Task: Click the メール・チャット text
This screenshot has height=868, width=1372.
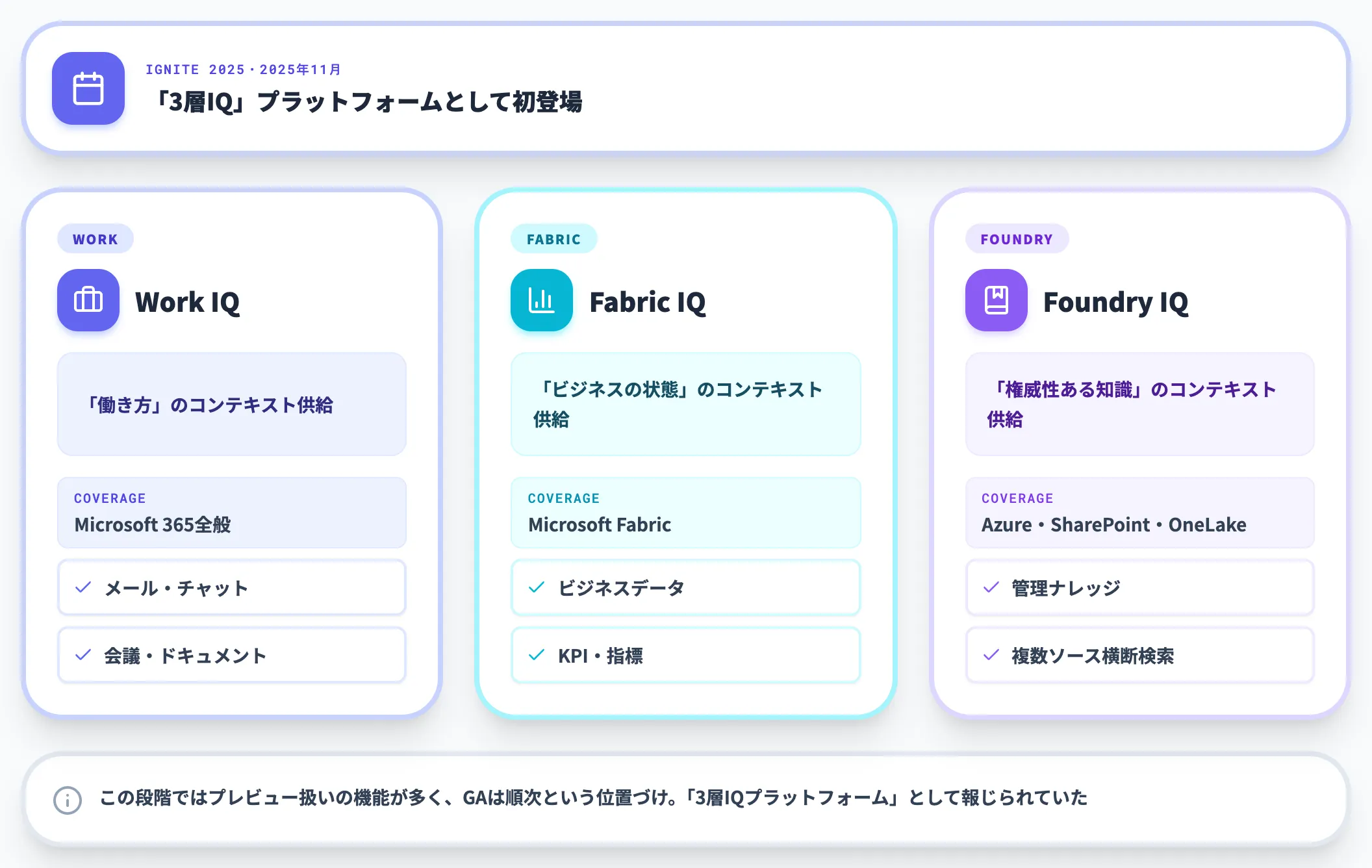Action: [177, 588]
